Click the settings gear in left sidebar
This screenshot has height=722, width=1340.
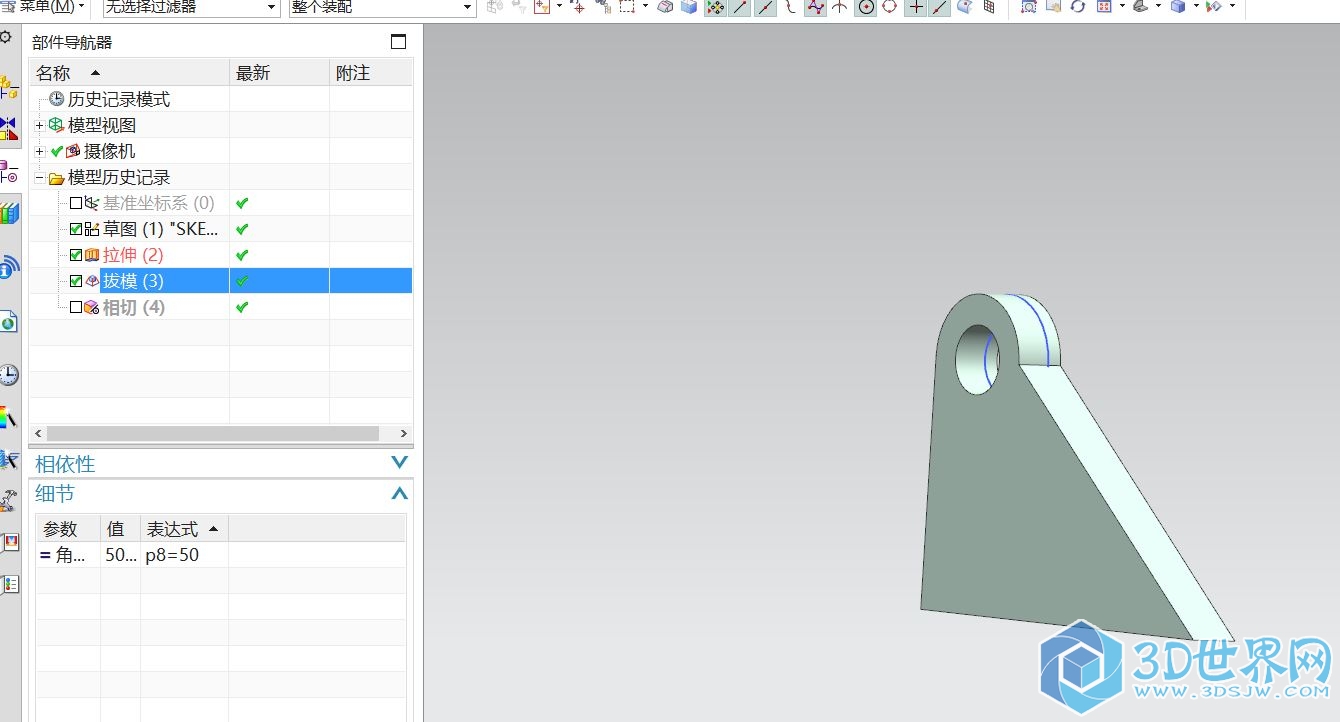6,37
